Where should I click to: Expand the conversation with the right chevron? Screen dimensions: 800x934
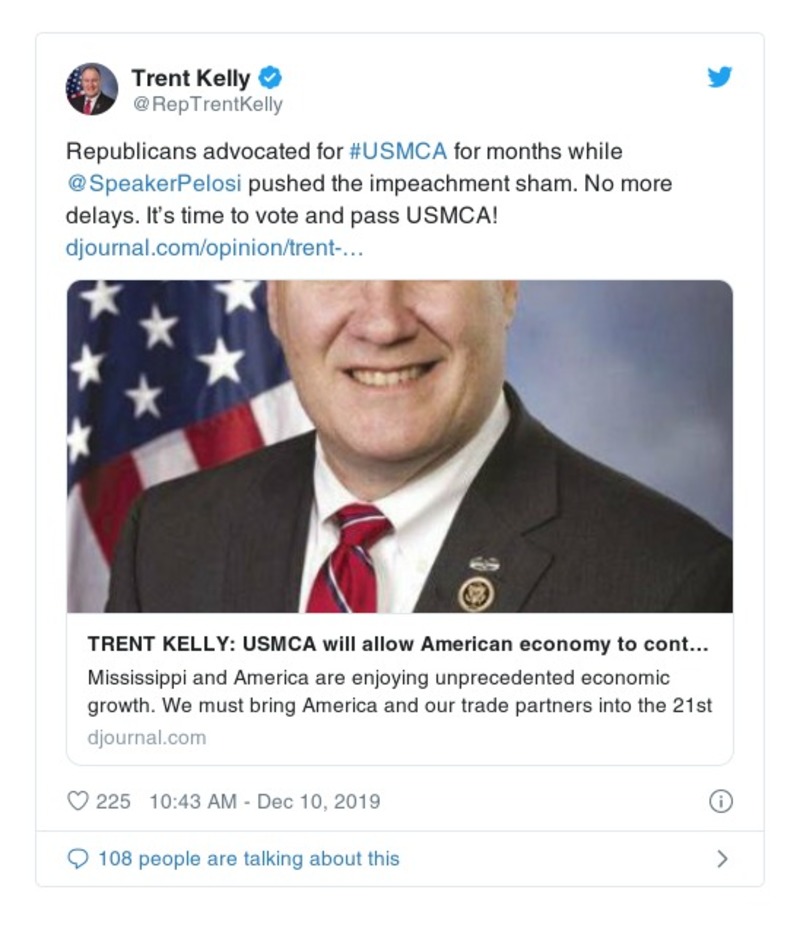[722, 859]
